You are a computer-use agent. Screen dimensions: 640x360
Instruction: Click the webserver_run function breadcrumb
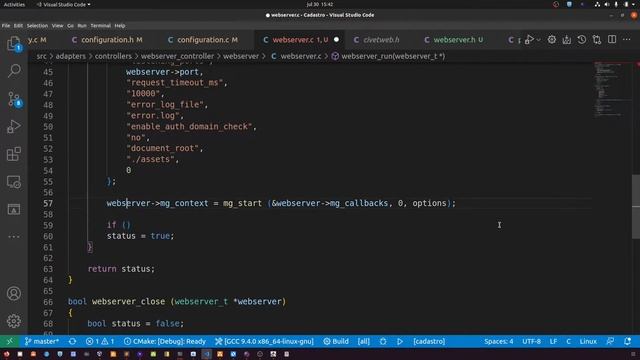point(388,56)
